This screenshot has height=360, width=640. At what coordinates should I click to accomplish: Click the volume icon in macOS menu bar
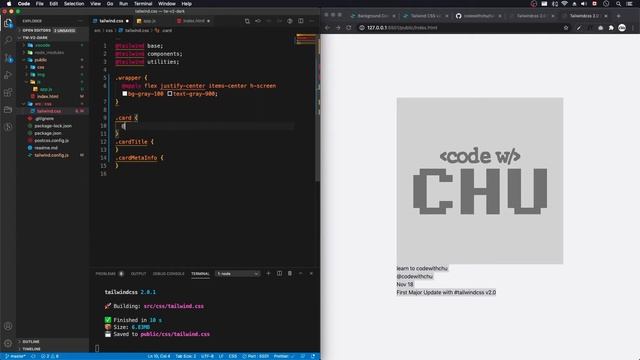(584, 4)
